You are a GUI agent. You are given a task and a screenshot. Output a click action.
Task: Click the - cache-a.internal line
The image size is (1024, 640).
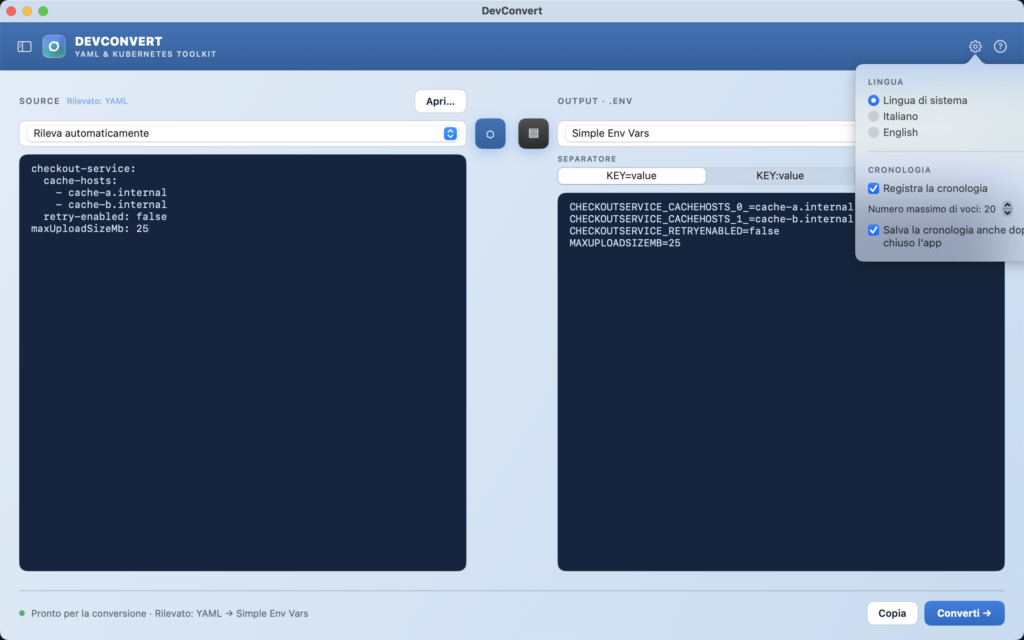[111, 193]
